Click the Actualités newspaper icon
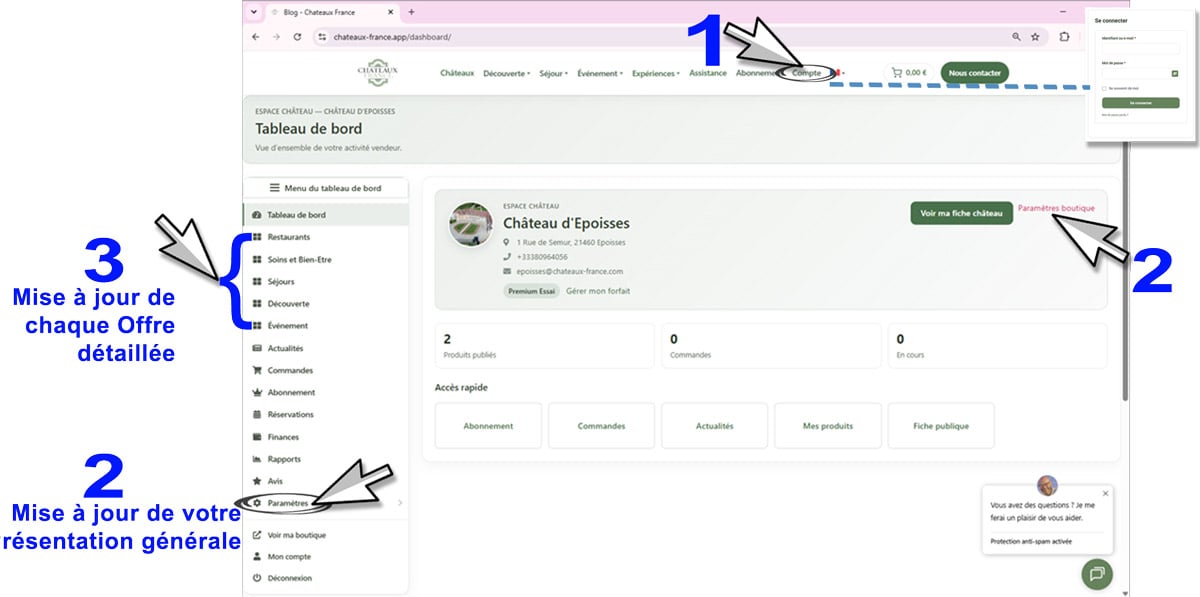The width and height of the screenshot is (1200, 597). [x=257, y=348]
